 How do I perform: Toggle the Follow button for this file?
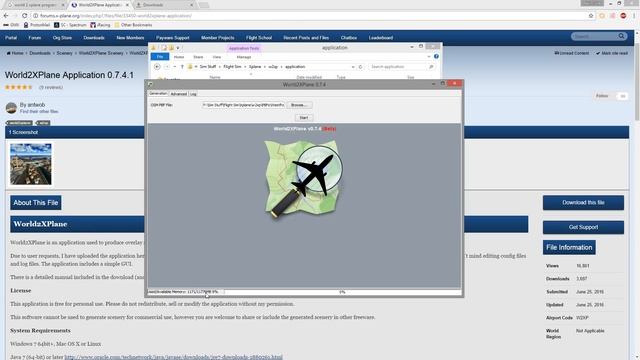click(x=611, y=96)
